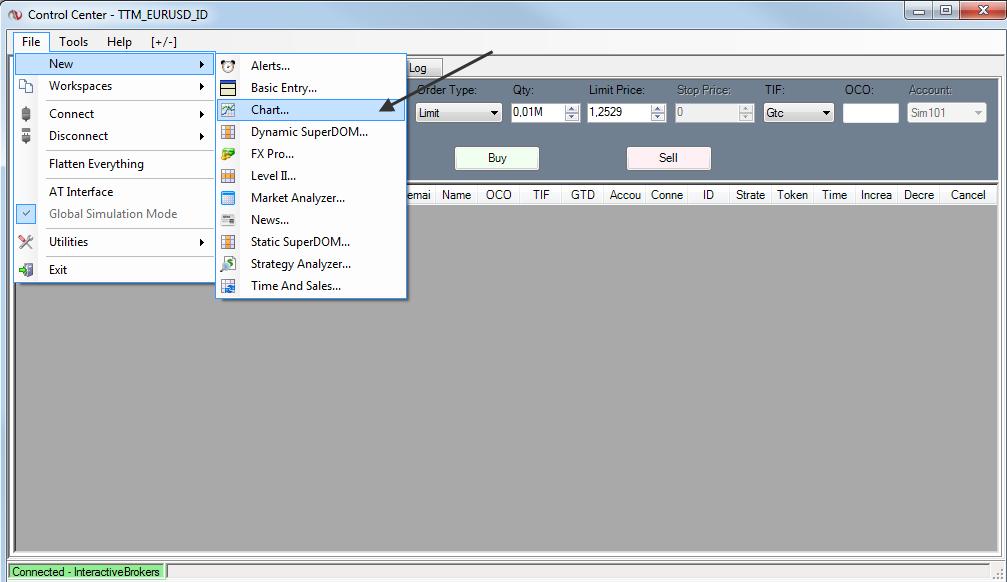Click the Strate column header

point(750,195)
